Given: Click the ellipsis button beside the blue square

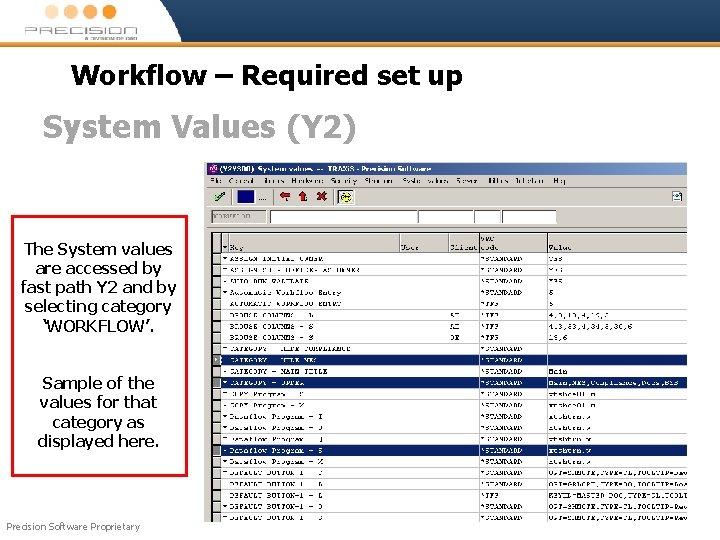Looking at the screenshot, I should pos(262,198).
